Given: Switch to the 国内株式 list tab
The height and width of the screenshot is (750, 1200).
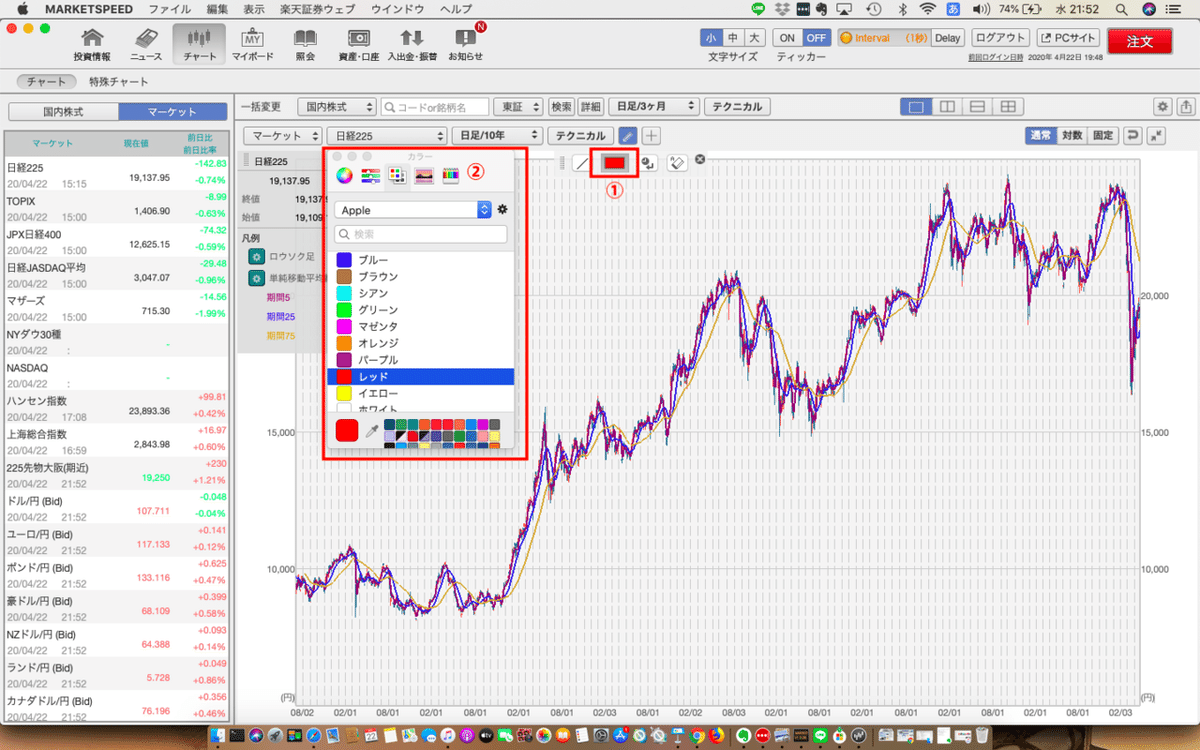Looking at the screenshot, I should point(62,112).
